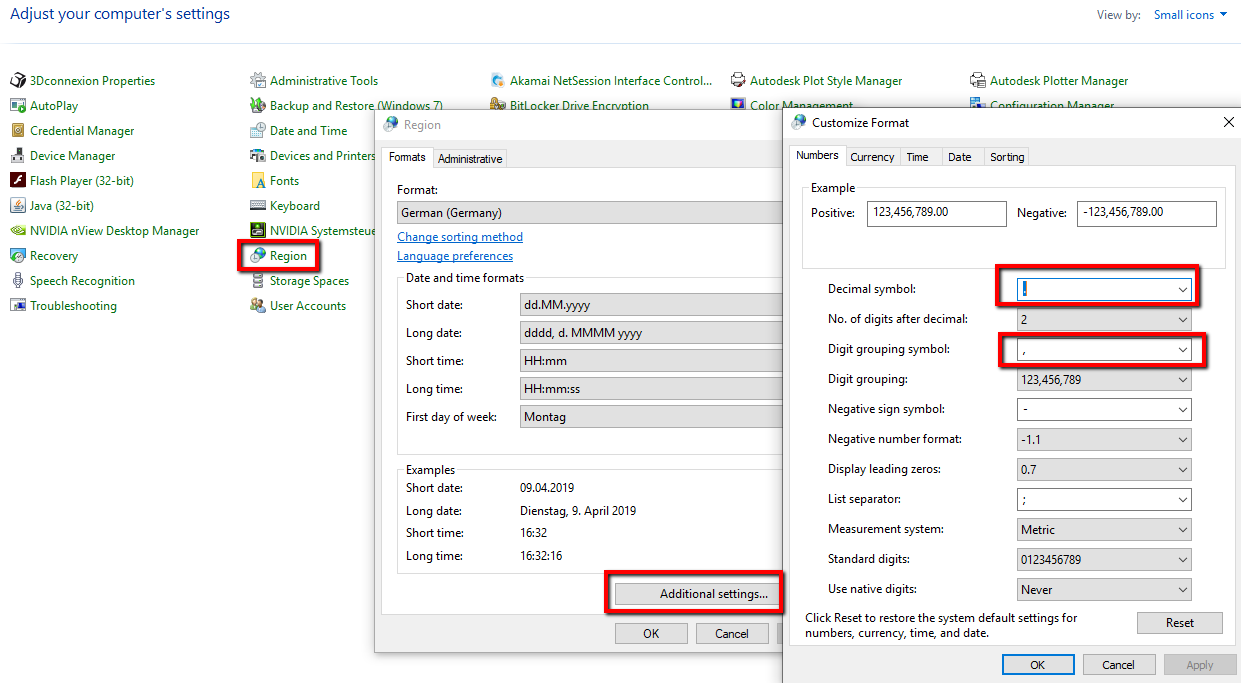
Task: Open the Language preferences link
Action: [455, 256]
